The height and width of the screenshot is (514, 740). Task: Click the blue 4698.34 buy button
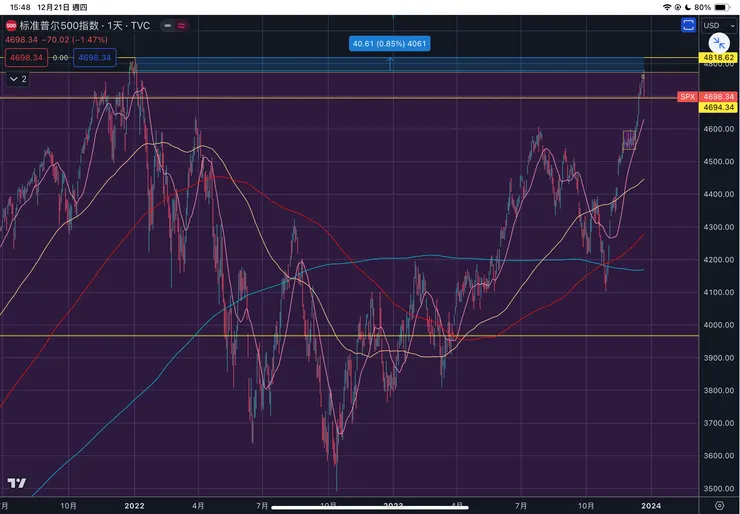coord(94,58)
